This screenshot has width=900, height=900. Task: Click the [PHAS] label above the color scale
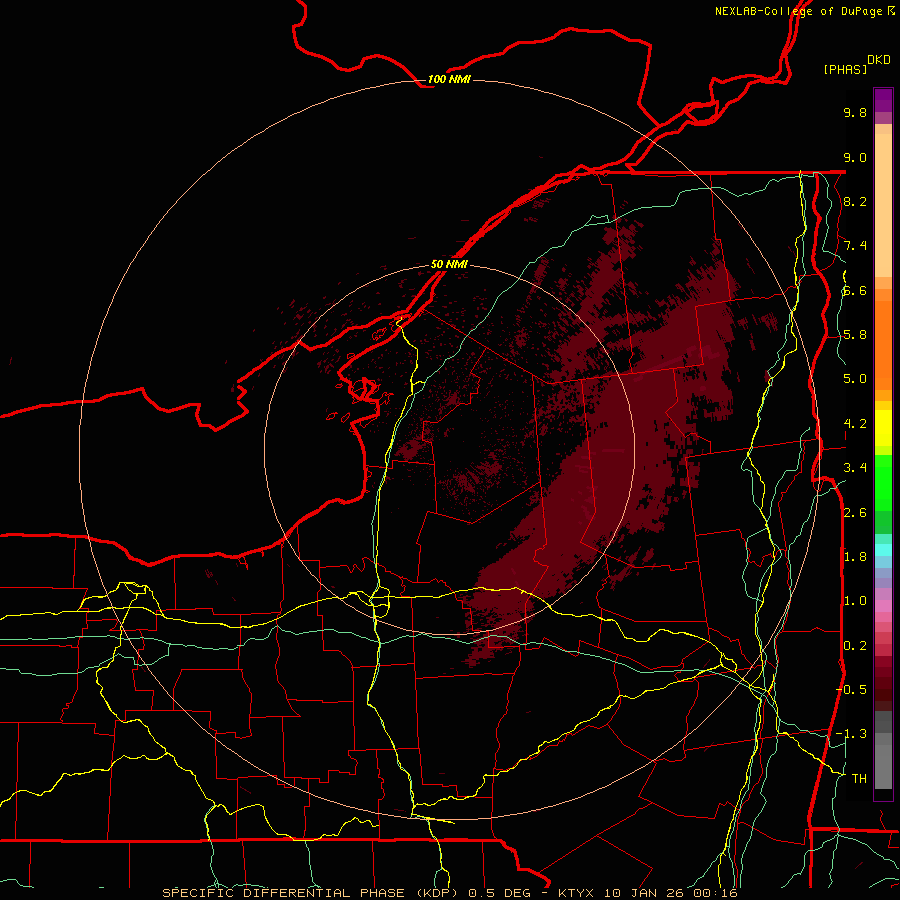845,69
